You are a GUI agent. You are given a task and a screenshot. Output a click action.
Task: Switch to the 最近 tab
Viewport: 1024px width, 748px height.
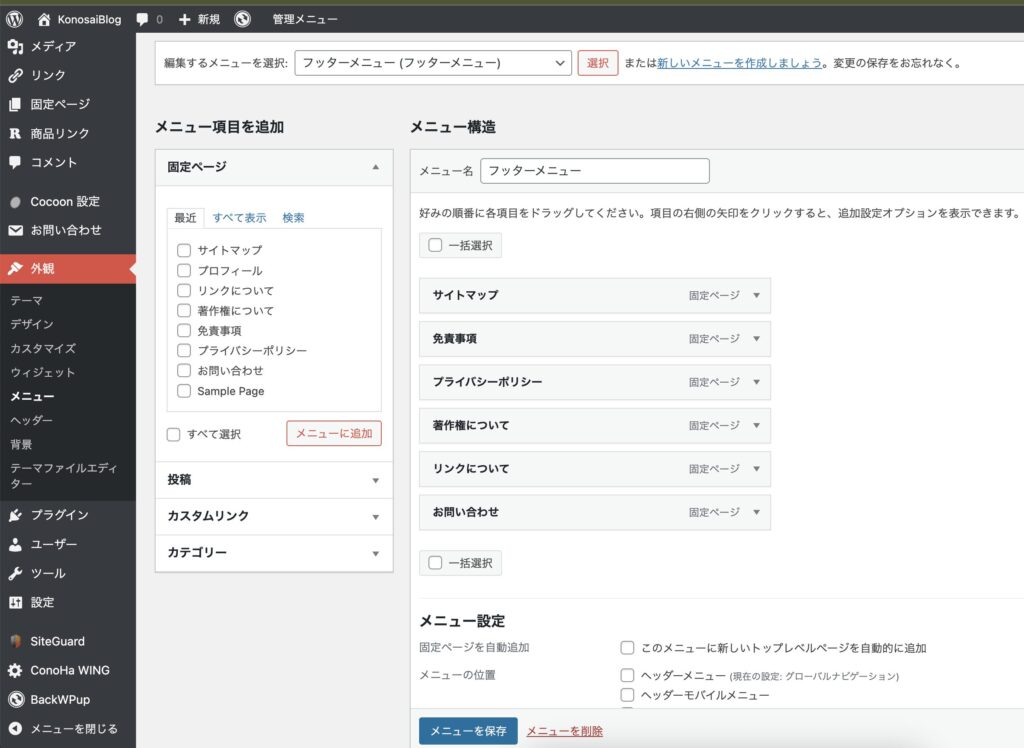coord(185,218)
